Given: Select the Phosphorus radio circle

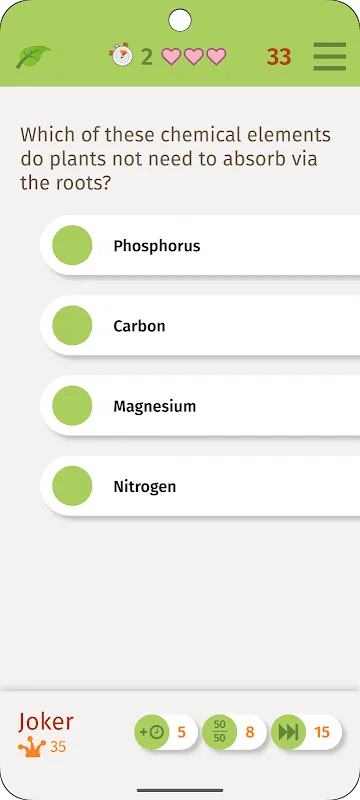Looking at the screenshot, I should [72, 245].
